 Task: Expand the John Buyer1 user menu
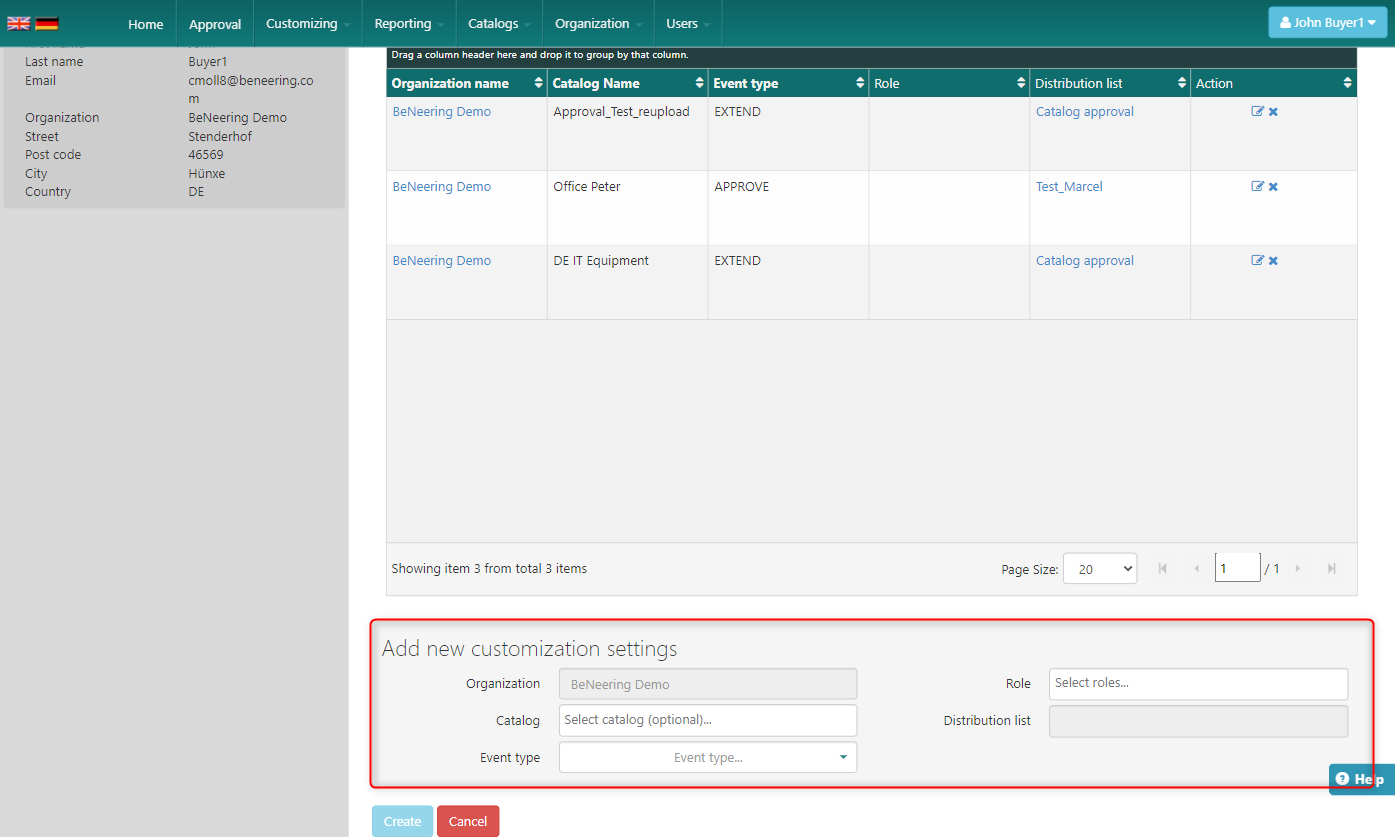[x=1327, y=23]
